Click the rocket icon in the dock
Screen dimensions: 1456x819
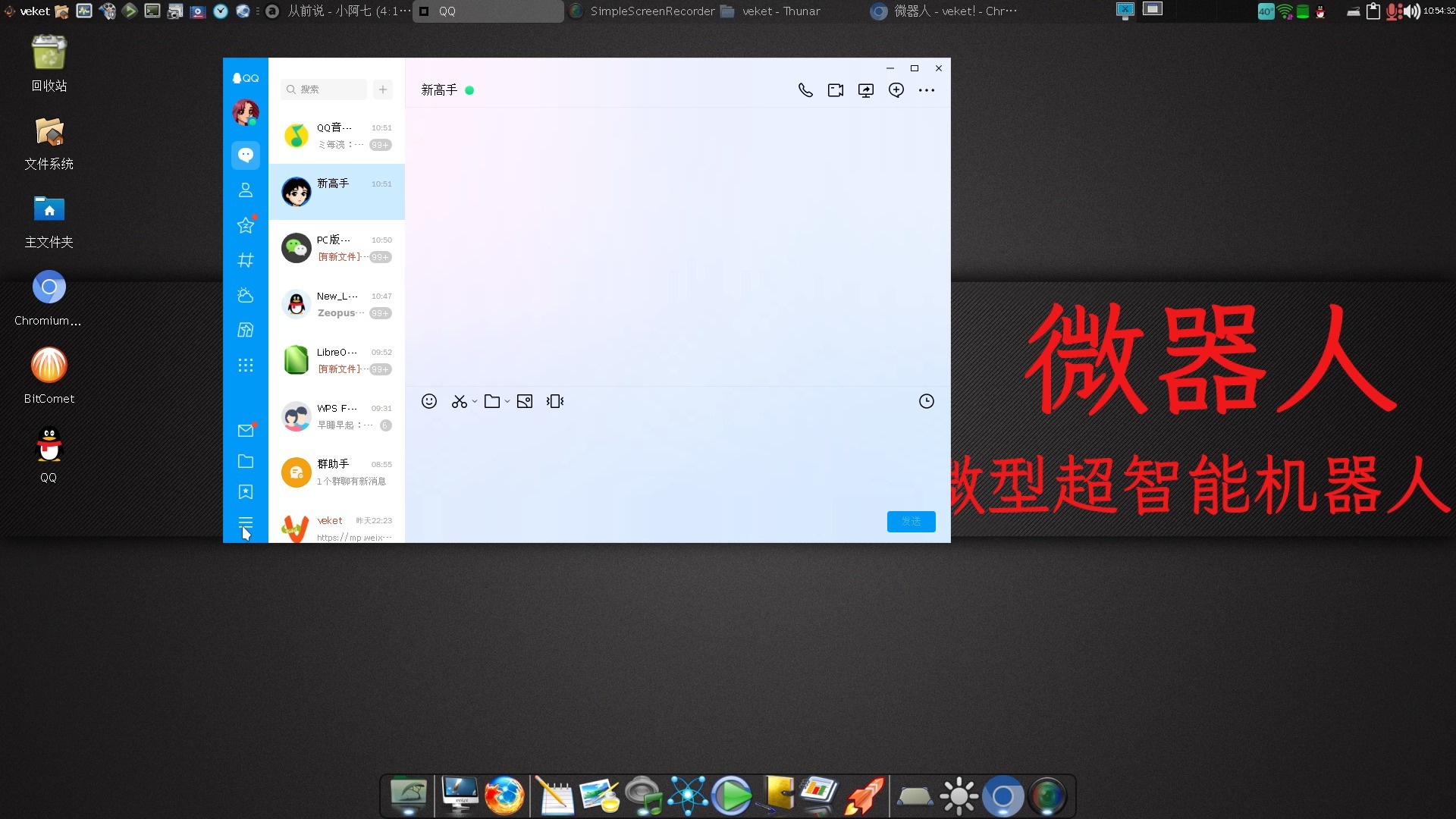tap(864, 796)
